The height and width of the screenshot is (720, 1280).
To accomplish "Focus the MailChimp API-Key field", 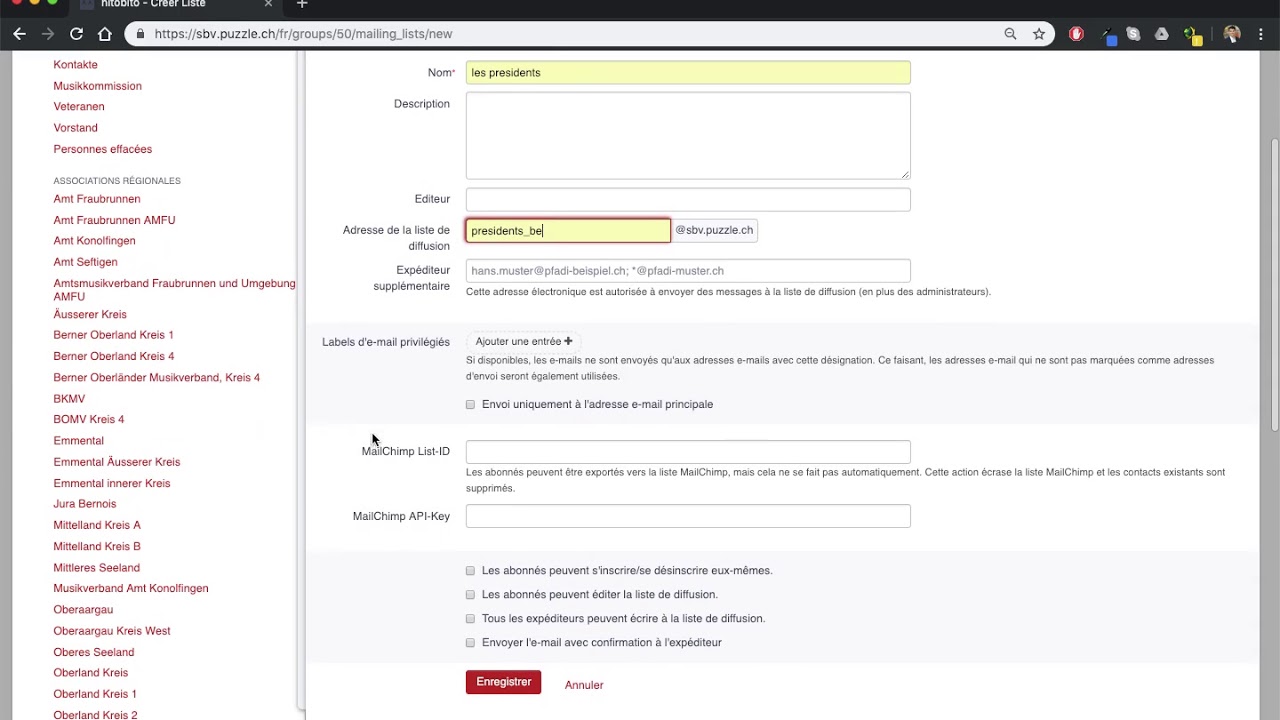I will pos(688,516).
